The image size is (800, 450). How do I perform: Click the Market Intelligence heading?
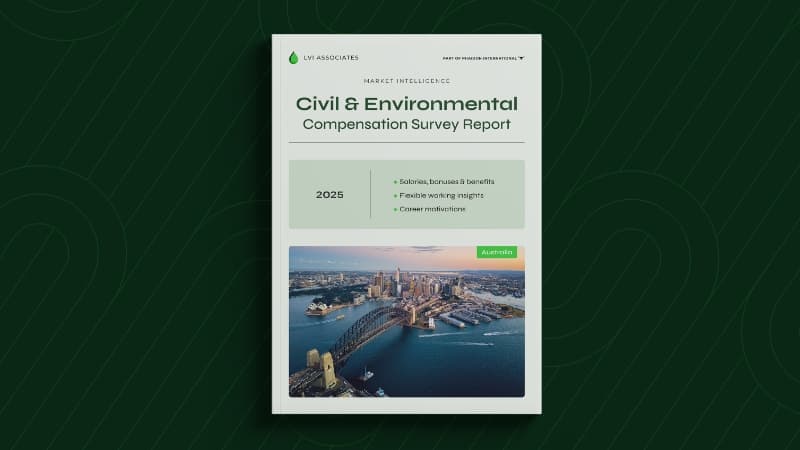pos(406,82)
